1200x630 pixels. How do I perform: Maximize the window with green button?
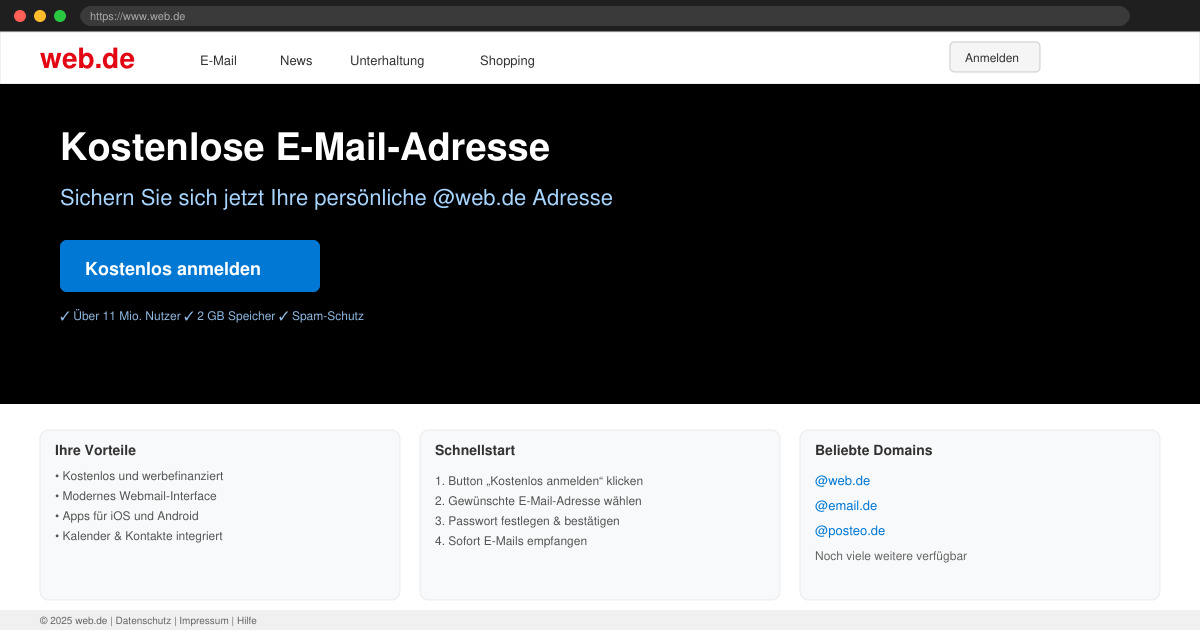60,16
